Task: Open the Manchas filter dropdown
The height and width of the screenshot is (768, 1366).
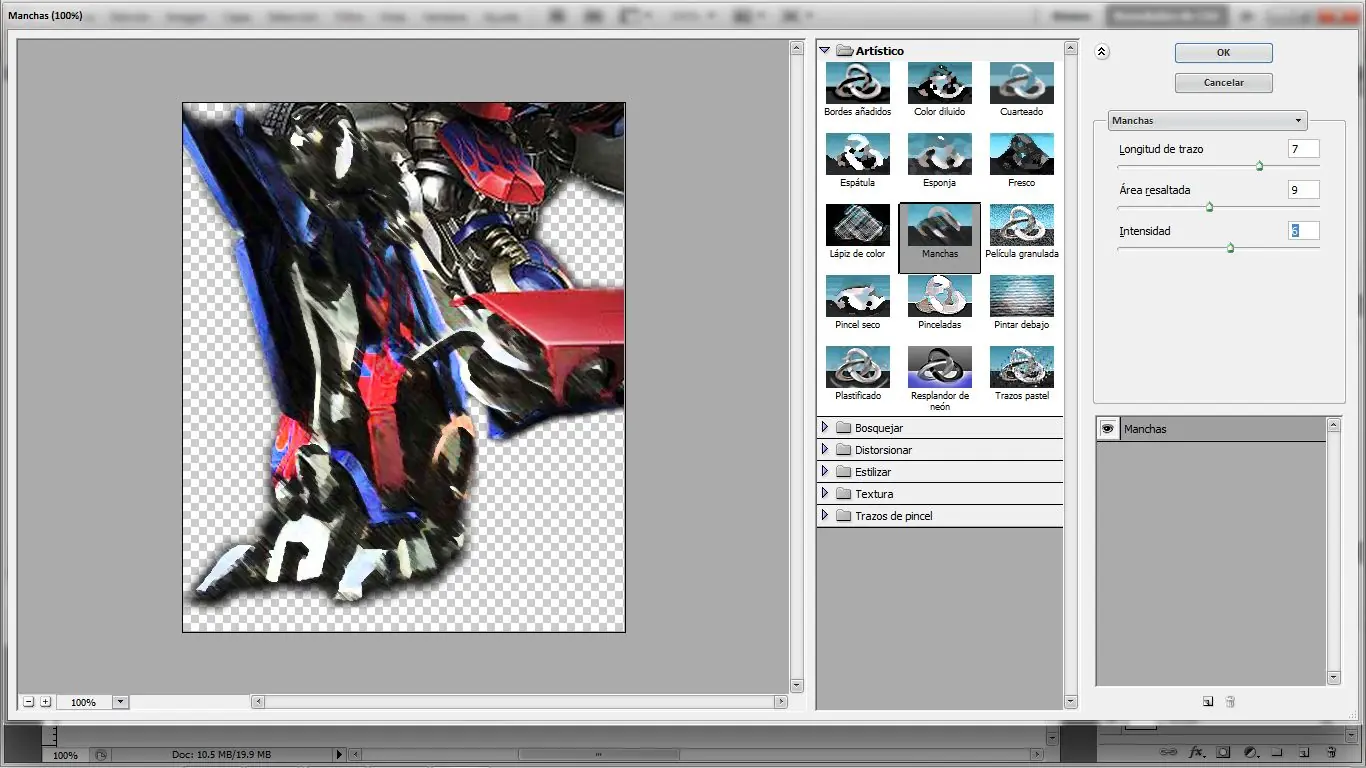Action: 1207,121
